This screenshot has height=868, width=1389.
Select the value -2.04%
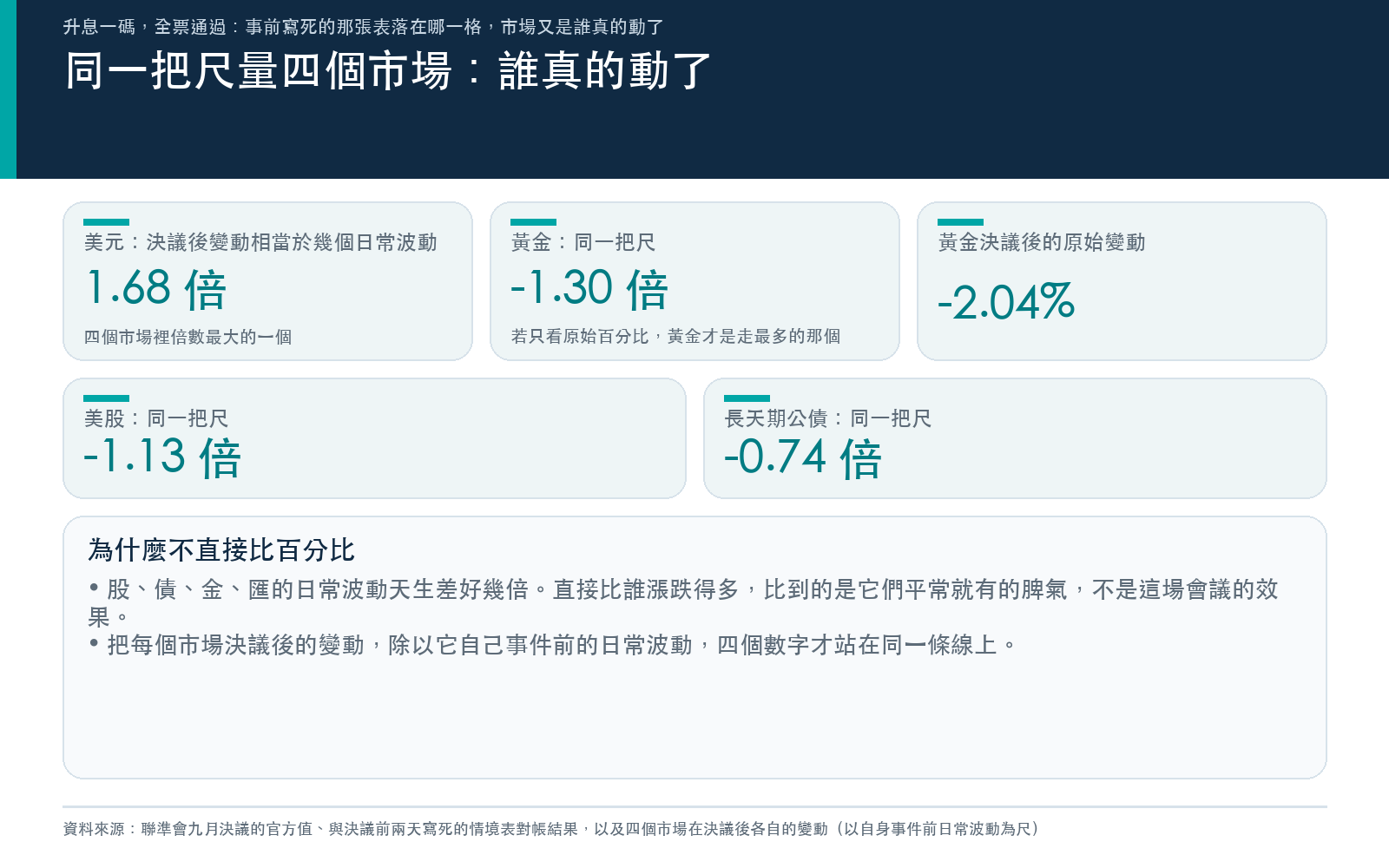(x=1006, y=302)
